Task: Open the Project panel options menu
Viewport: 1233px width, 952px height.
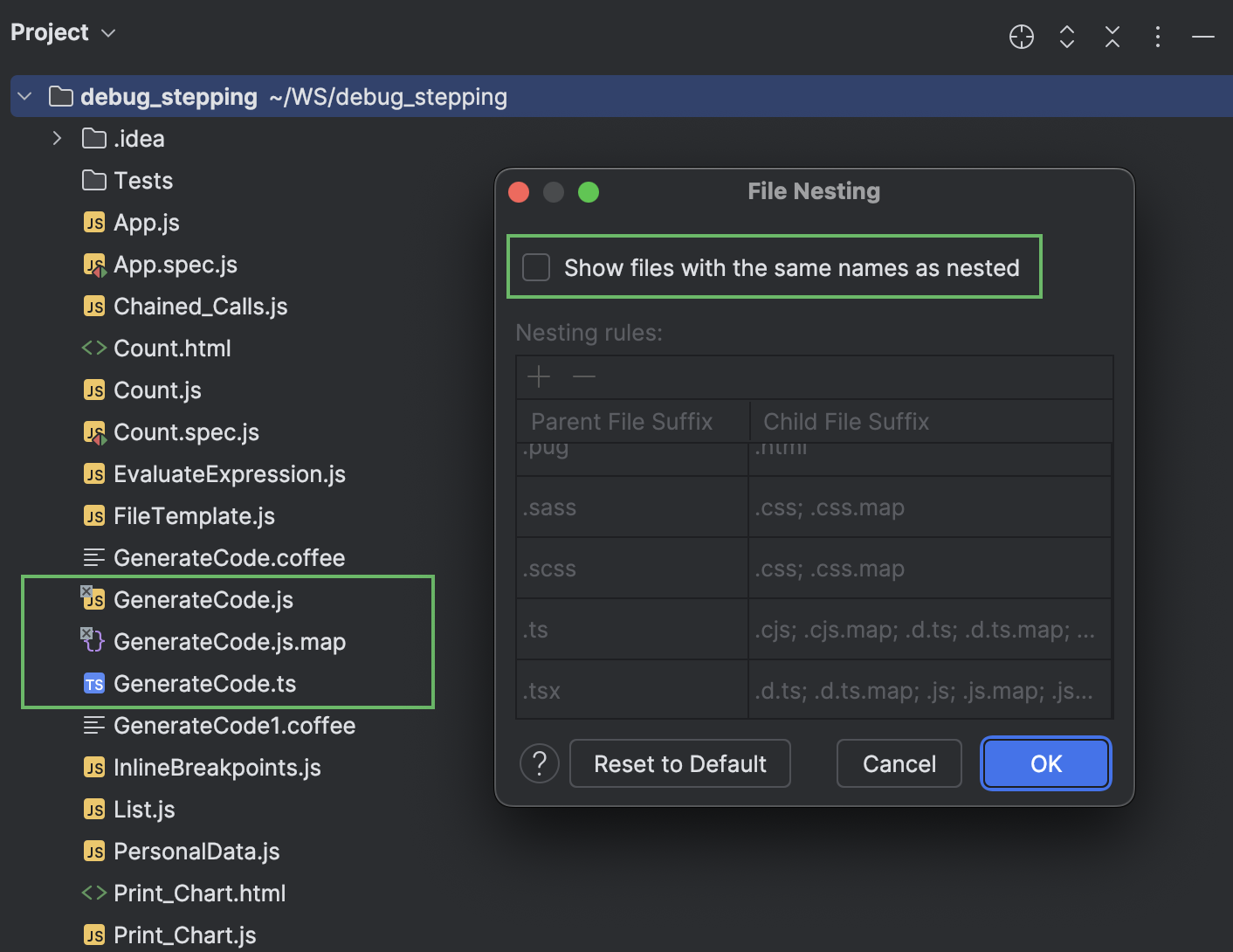Action: coord(1157,37)
